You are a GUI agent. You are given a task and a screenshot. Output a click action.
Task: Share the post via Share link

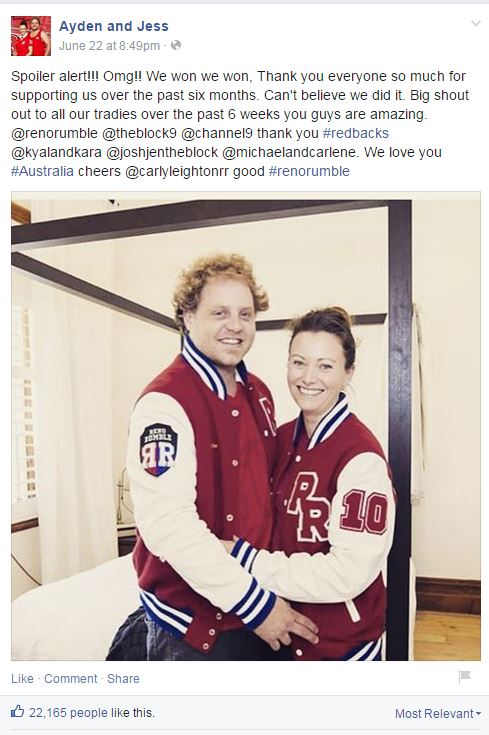pos(123,679)
